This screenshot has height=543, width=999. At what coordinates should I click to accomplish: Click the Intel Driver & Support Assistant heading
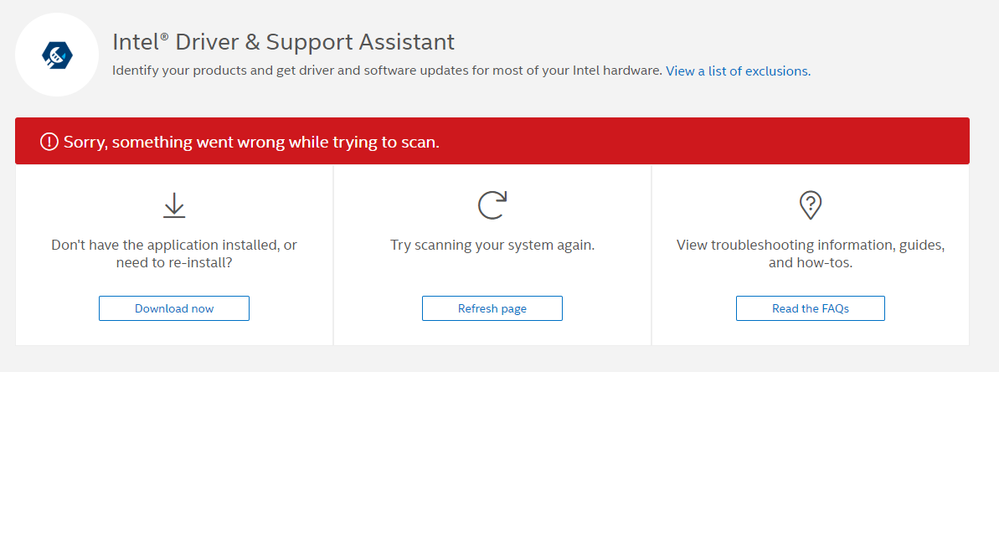click(x=284, y=42)
